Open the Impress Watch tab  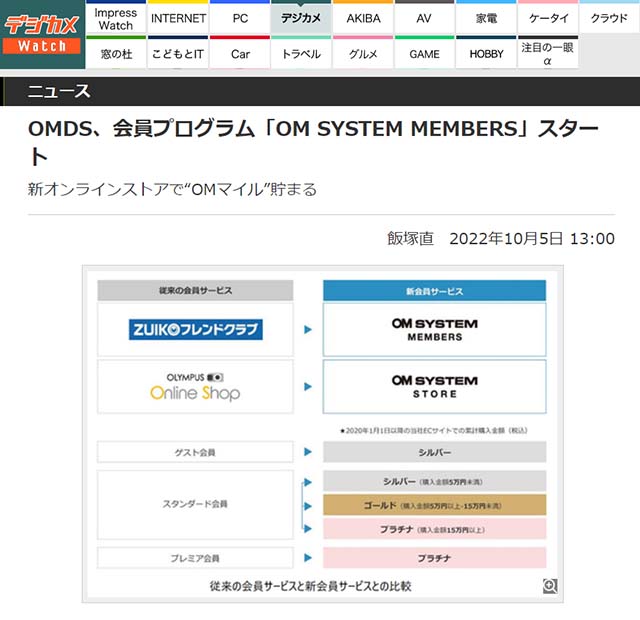(116, 18)
